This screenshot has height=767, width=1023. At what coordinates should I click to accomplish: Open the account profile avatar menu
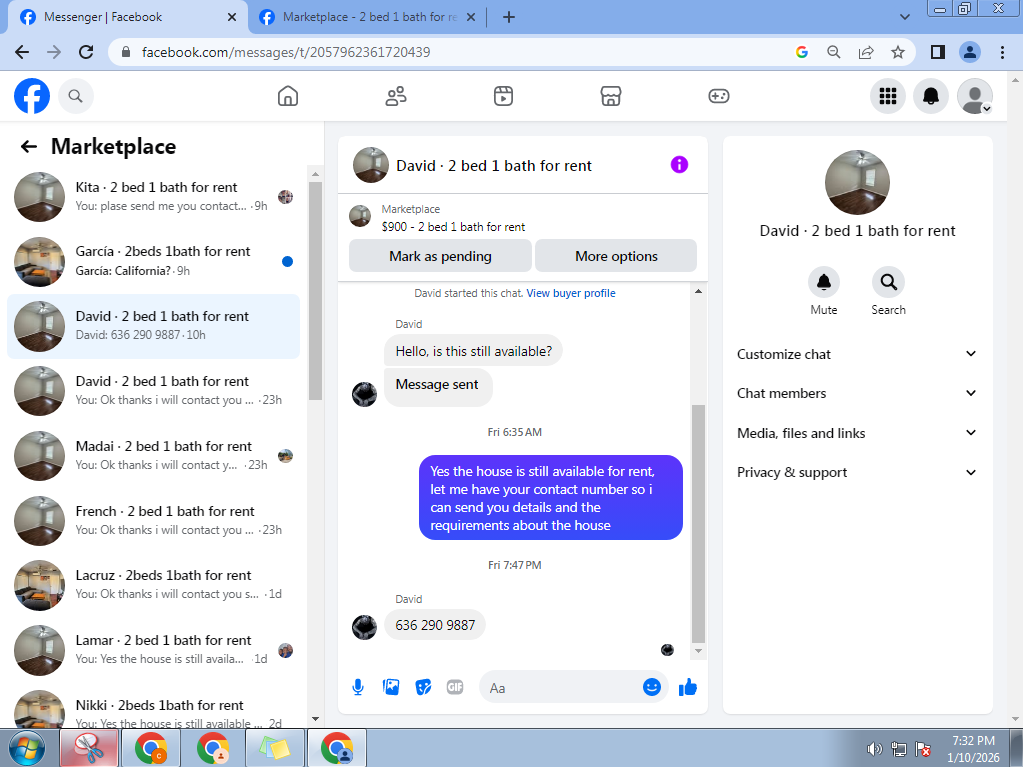(x=974, y=97)
